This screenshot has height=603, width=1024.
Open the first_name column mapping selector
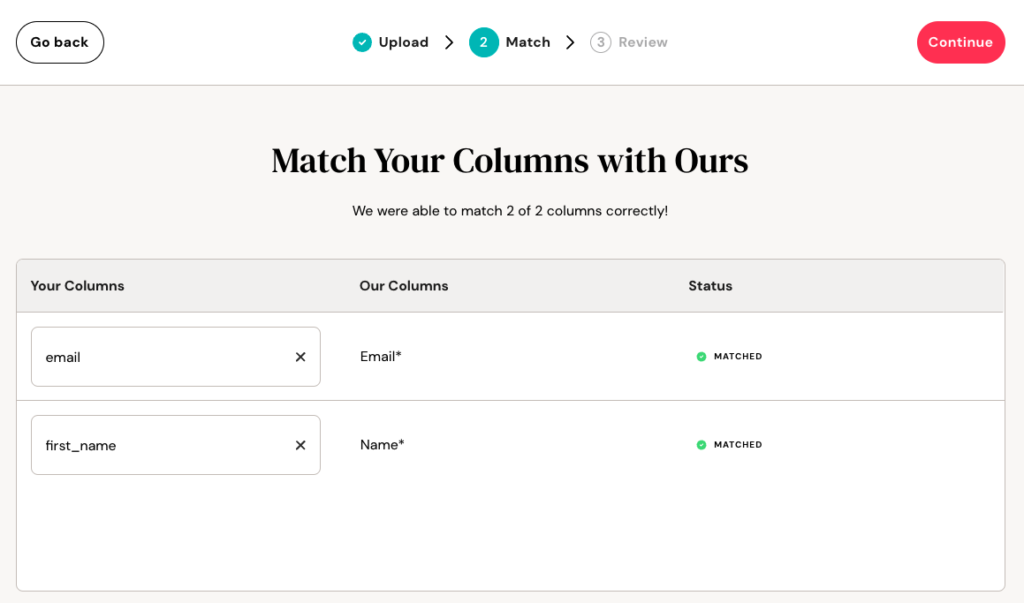click(x=160, y=445)
